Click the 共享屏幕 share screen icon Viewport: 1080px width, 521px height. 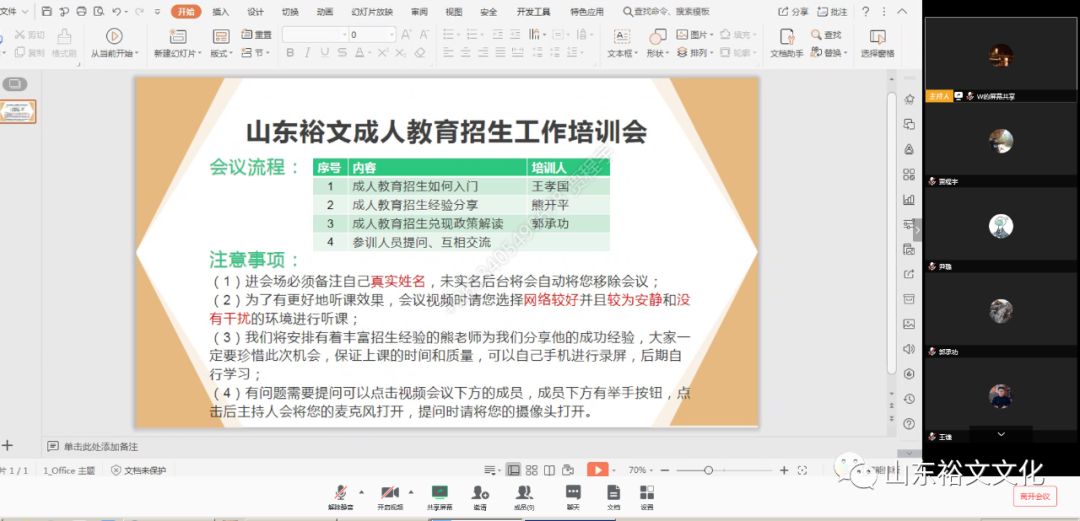pos(440,492)
